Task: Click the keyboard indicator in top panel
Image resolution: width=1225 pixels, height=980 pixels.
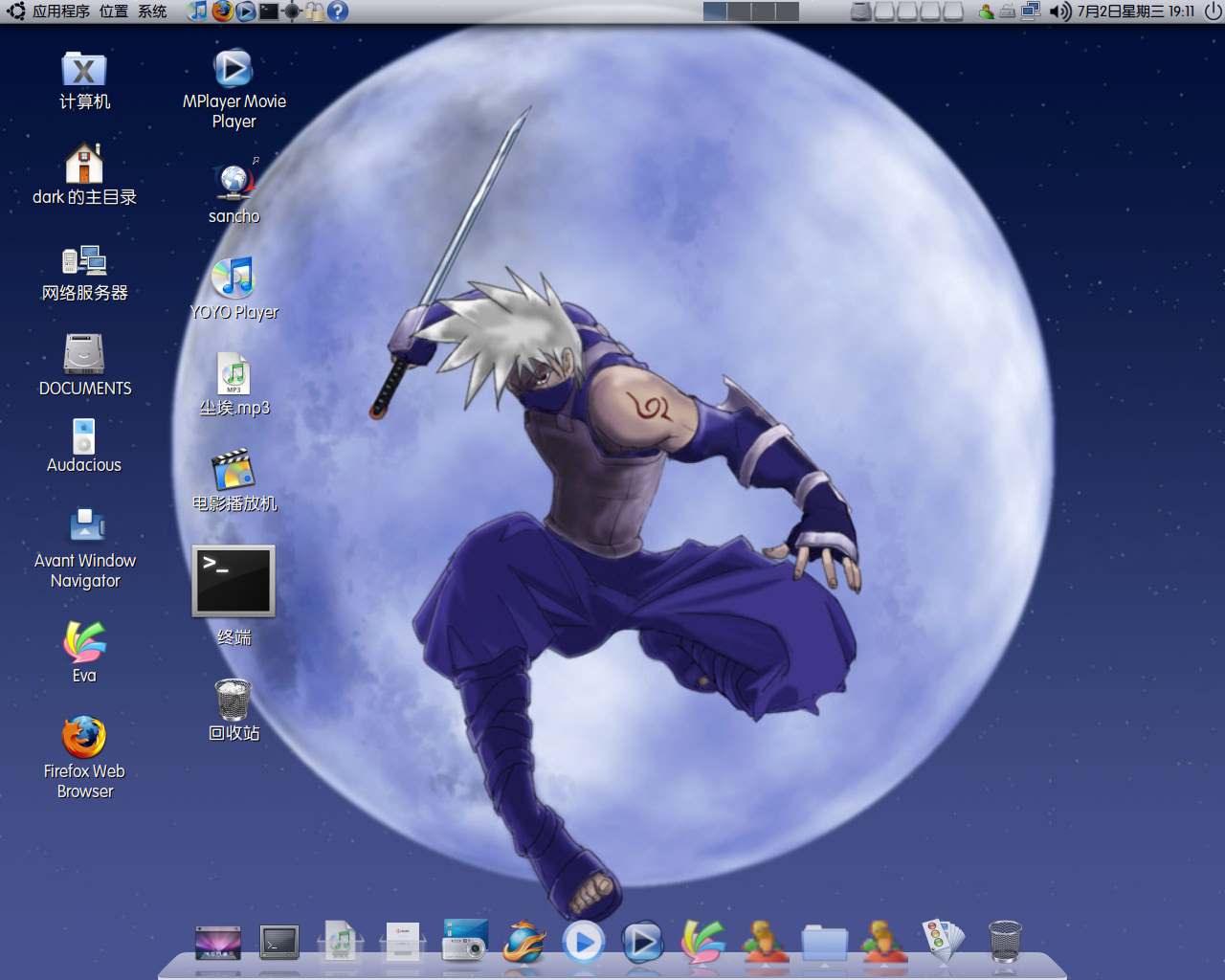Action: pos(1008,11)
